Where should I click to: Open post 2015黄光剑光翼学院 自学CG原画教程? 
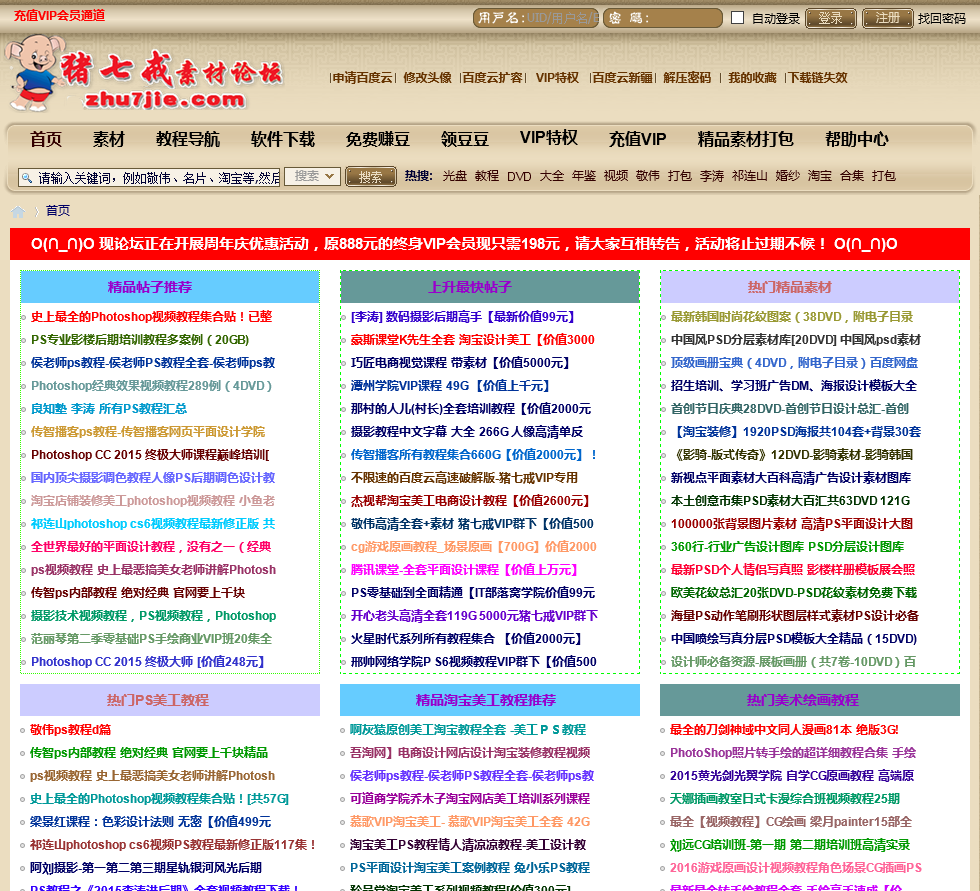coord(792,776)
